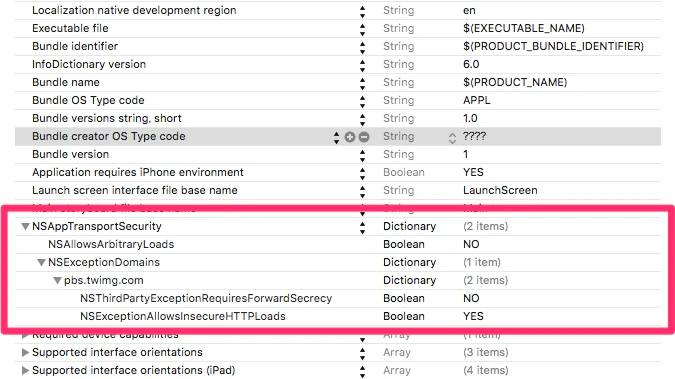The height and width of the screenshot is (379, 675).
Task: Open key stepper for Application requires iPhone environment
Action: click(x=362, y=174)
